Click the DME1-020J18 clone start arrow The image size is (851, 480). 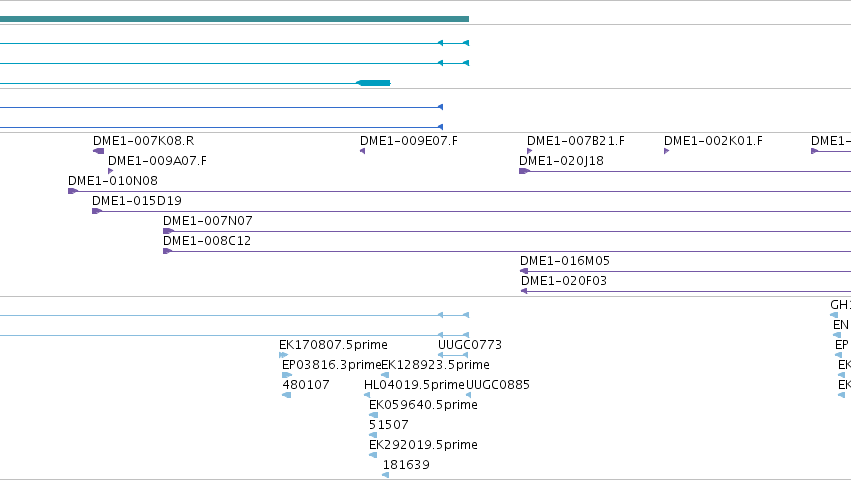tap(524, 171)
